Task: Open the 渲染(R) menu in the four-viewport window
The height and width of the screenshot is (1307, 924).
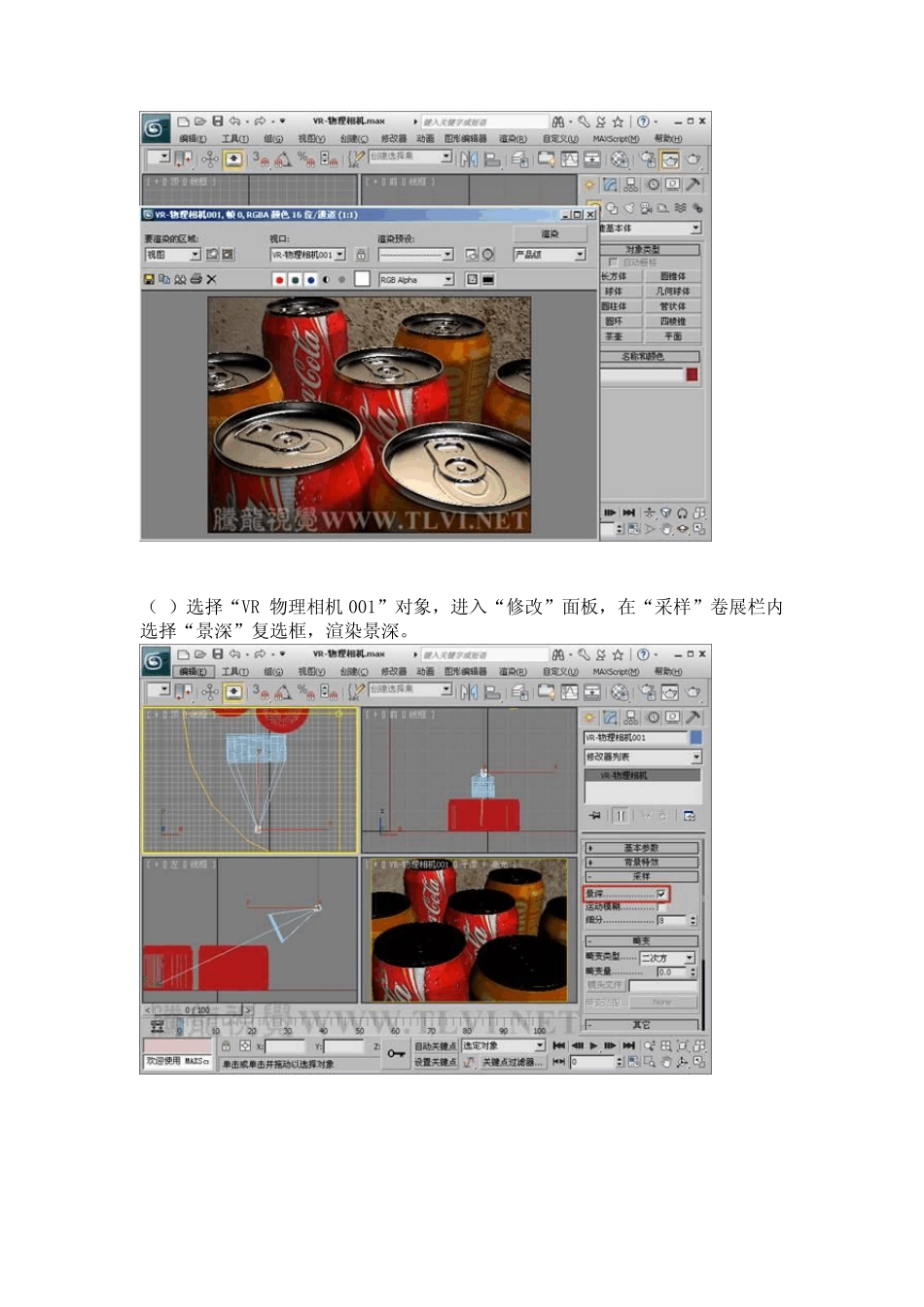Action: click(513, 672)
